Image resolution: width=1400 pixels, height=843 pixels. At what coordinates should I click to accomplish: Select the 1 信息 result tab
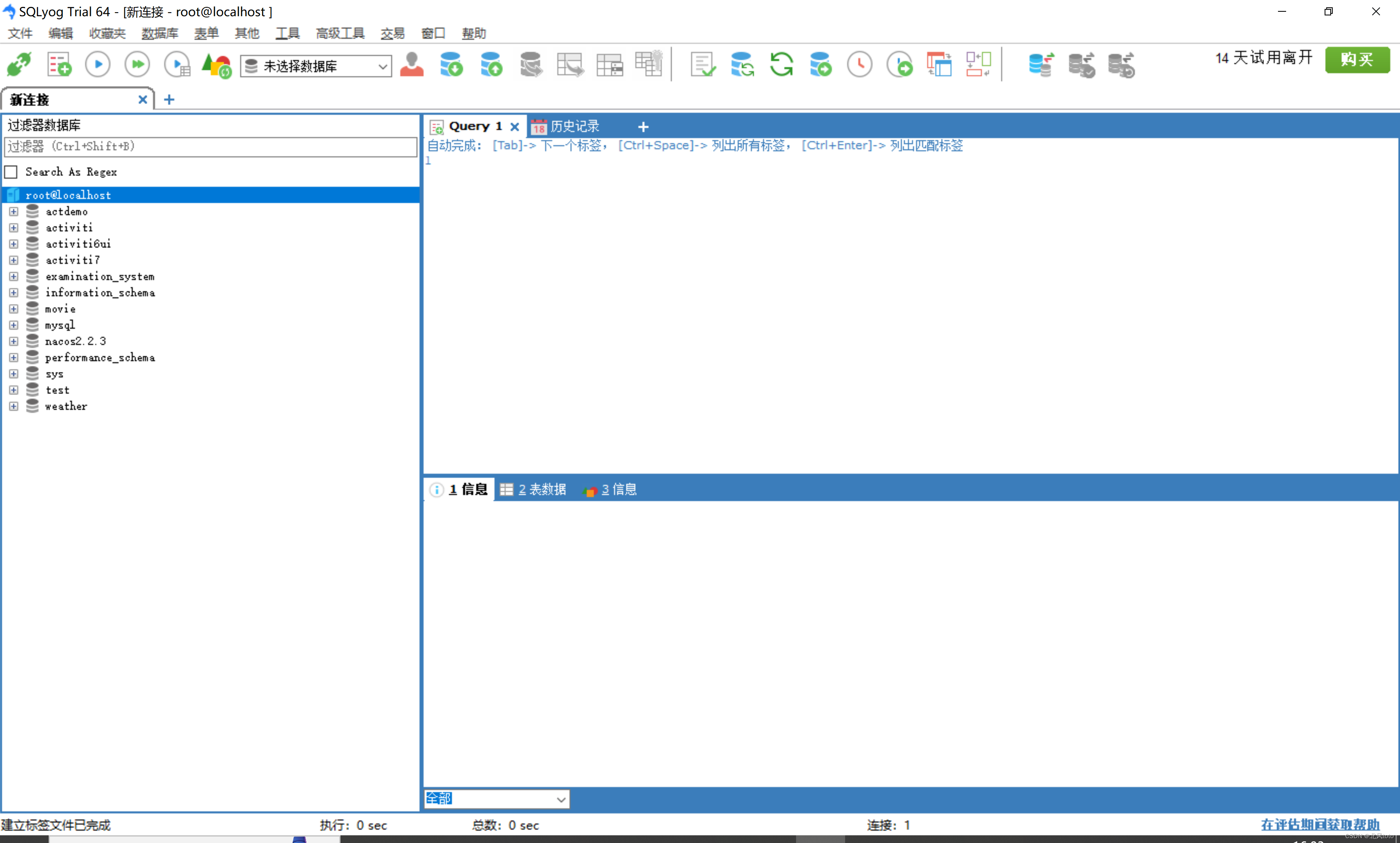(459, 489)
